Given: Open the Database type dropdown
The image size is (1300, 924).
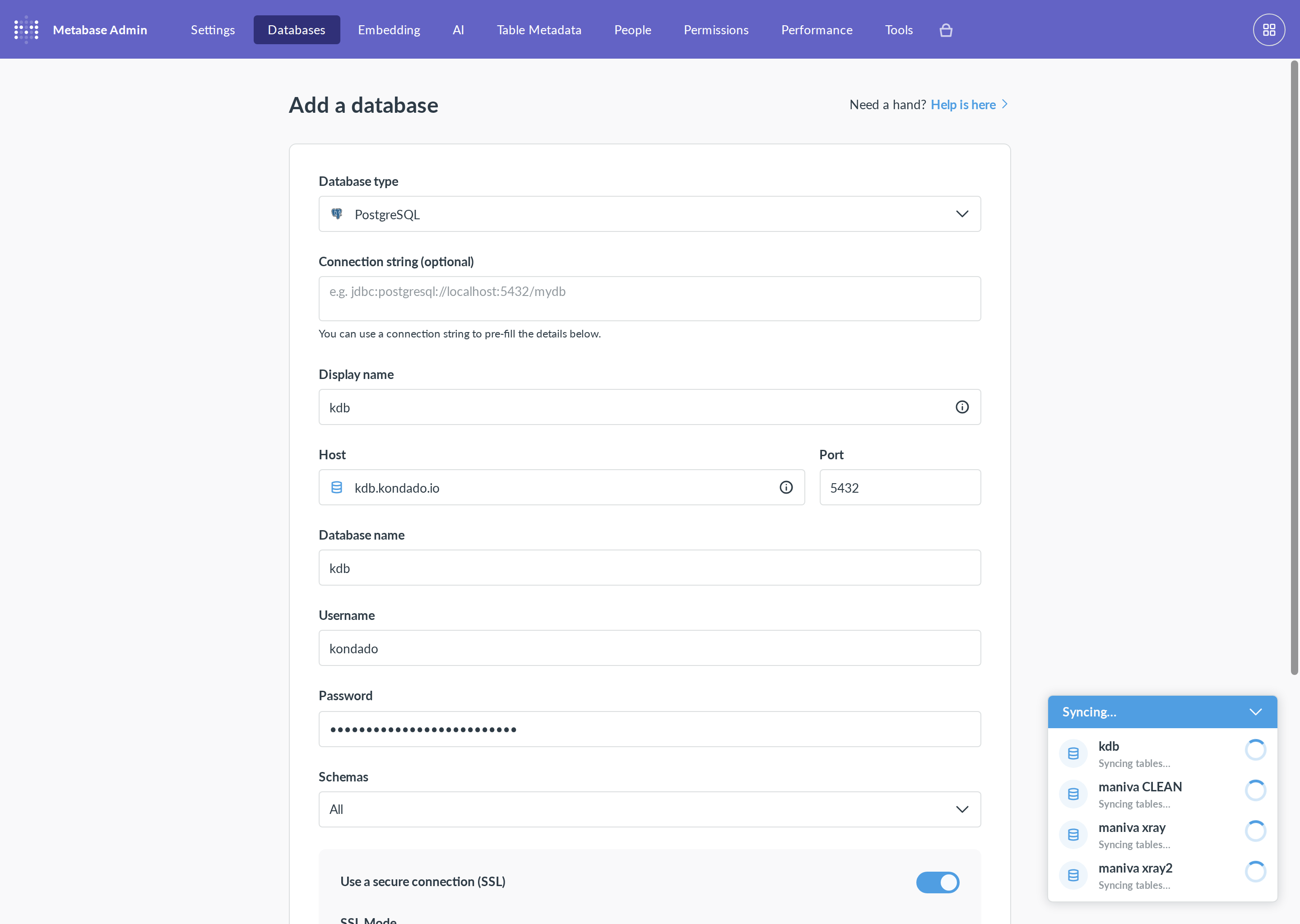Looking at the screenshot, I should 650,214.
